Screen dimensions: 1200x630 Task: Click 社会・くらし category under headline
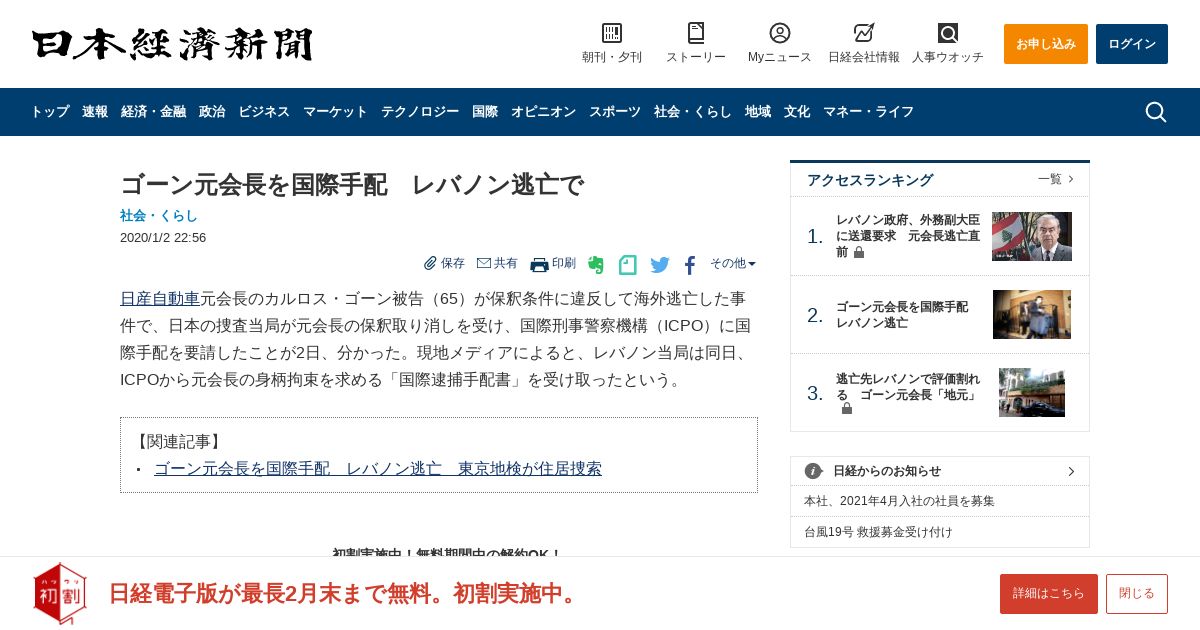(x=159, y=215)
